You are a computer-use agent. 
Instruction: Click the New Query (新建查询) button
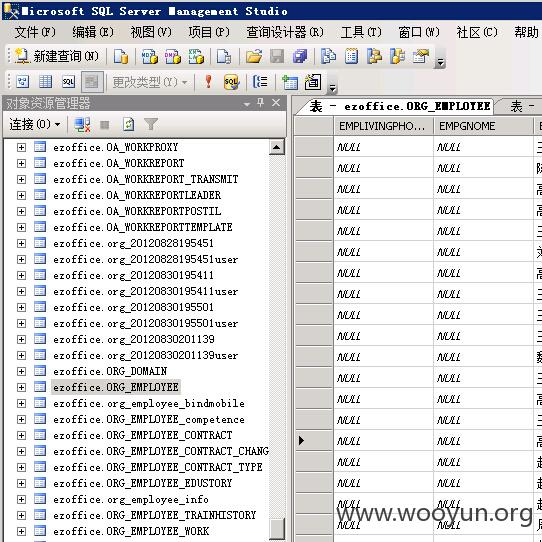(57, 56)
